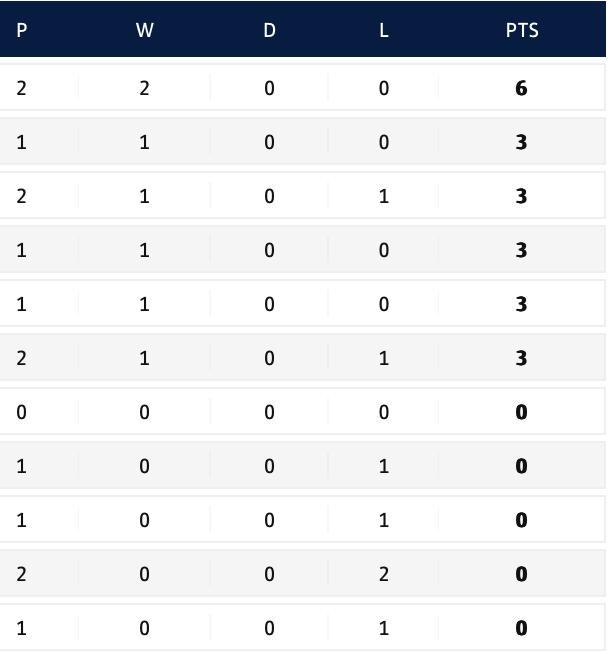Screen dimensions: 611x652
Task: Select the wins value 2 in first row
Action: pyautogui.click(x=144, y=88)
